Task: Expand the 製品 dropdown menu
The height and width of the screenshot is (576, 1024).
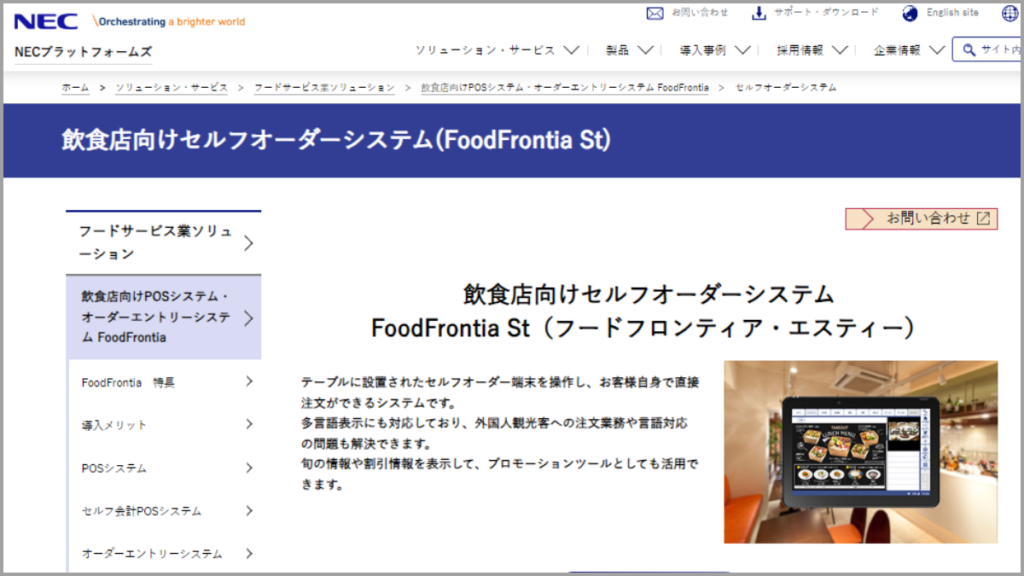Action: click(x=629, y=49)
